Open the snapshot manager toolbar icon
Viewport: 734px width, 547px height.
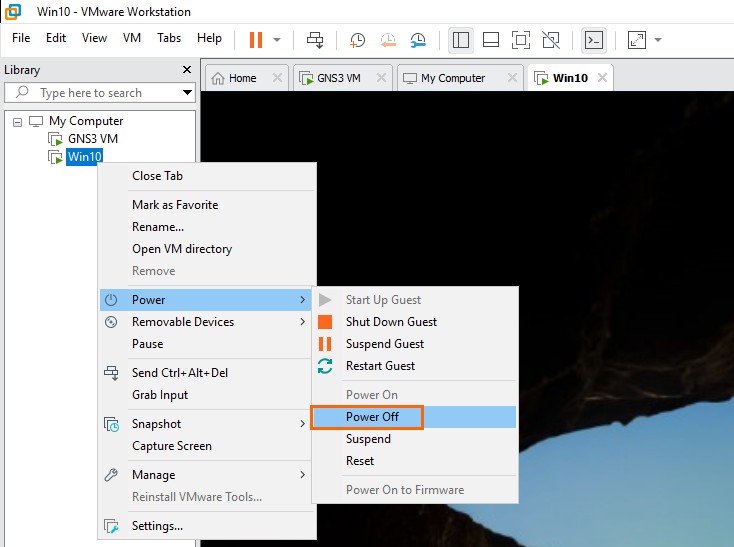point(418,40)
